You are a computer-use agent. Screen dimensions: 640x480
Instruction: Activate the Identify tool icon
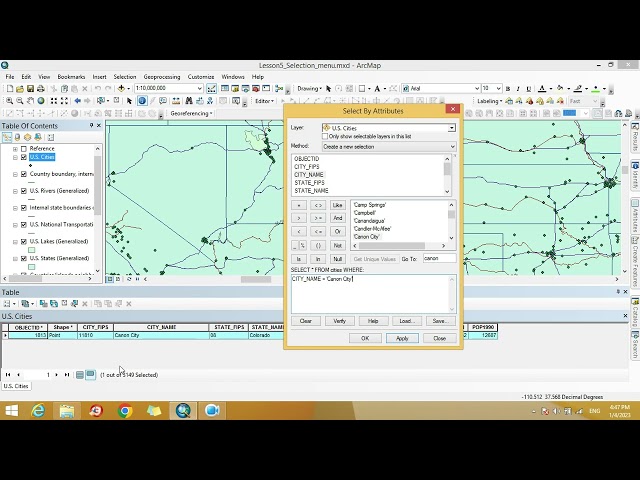pyautogui.click(x=142, y=101)
